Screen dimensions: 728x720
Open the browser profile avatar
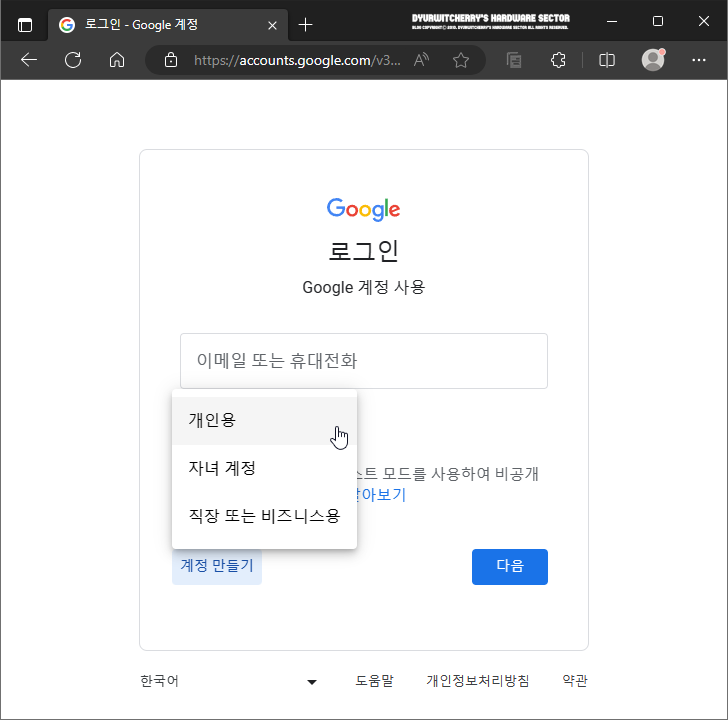coord(653,60)
